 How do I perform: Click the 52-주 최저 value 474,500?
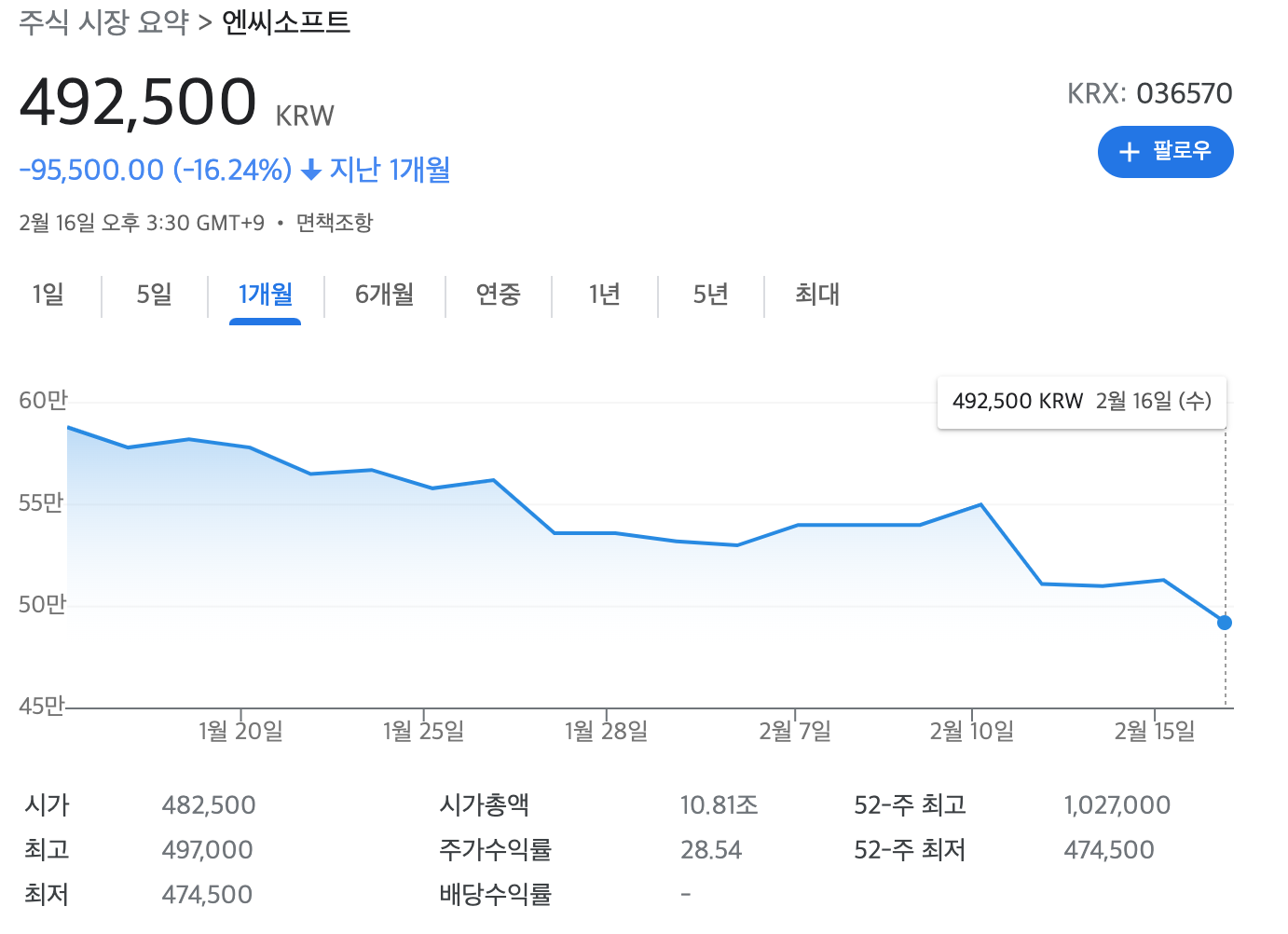pyautogui.click(x=1109, y=850)
